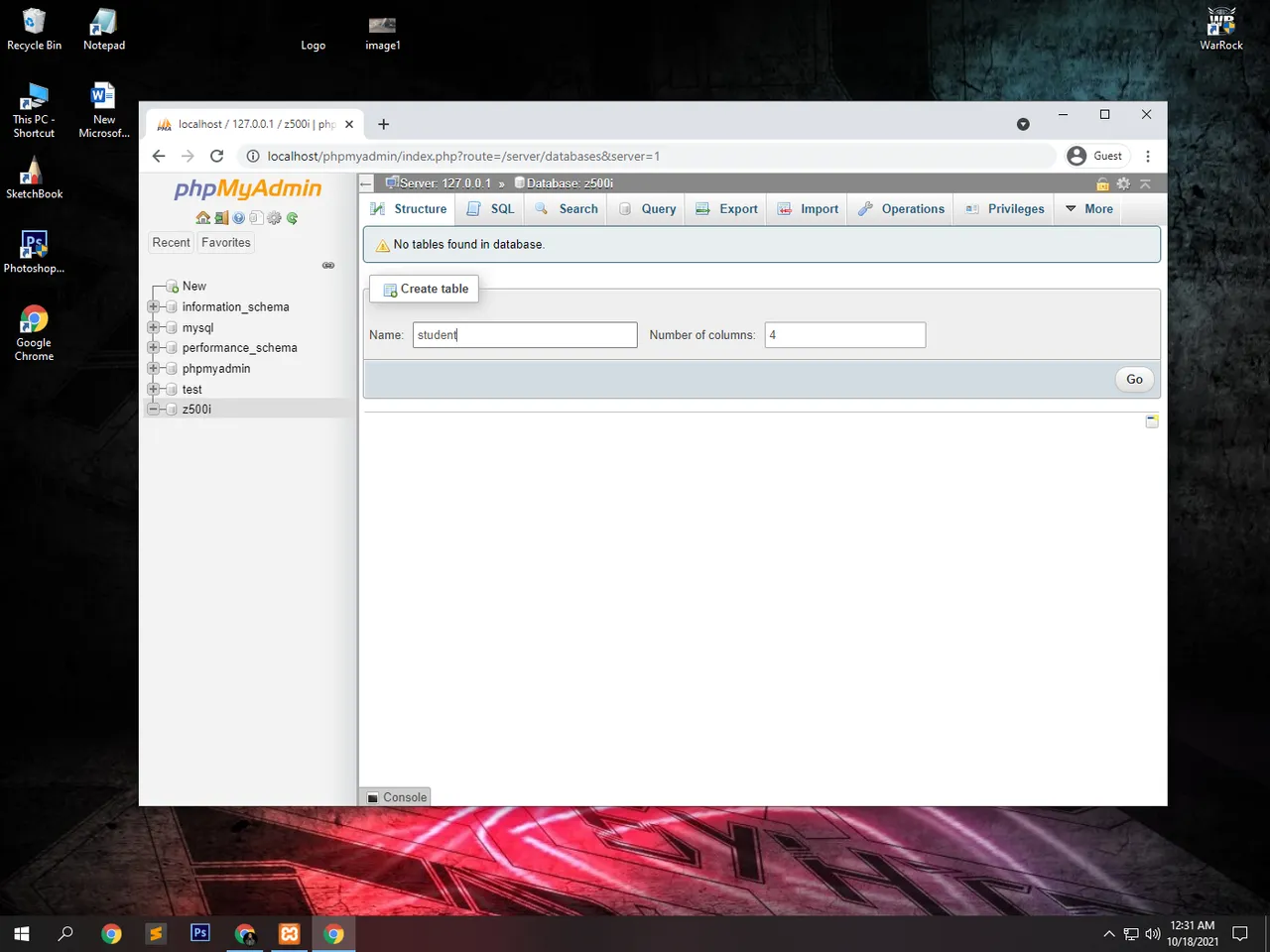This screenshot has width=1270, height=952.
Task: Open the Chrome profile dropdown arrow circle
Action: pyautogui.click(x=1023, y=124)
